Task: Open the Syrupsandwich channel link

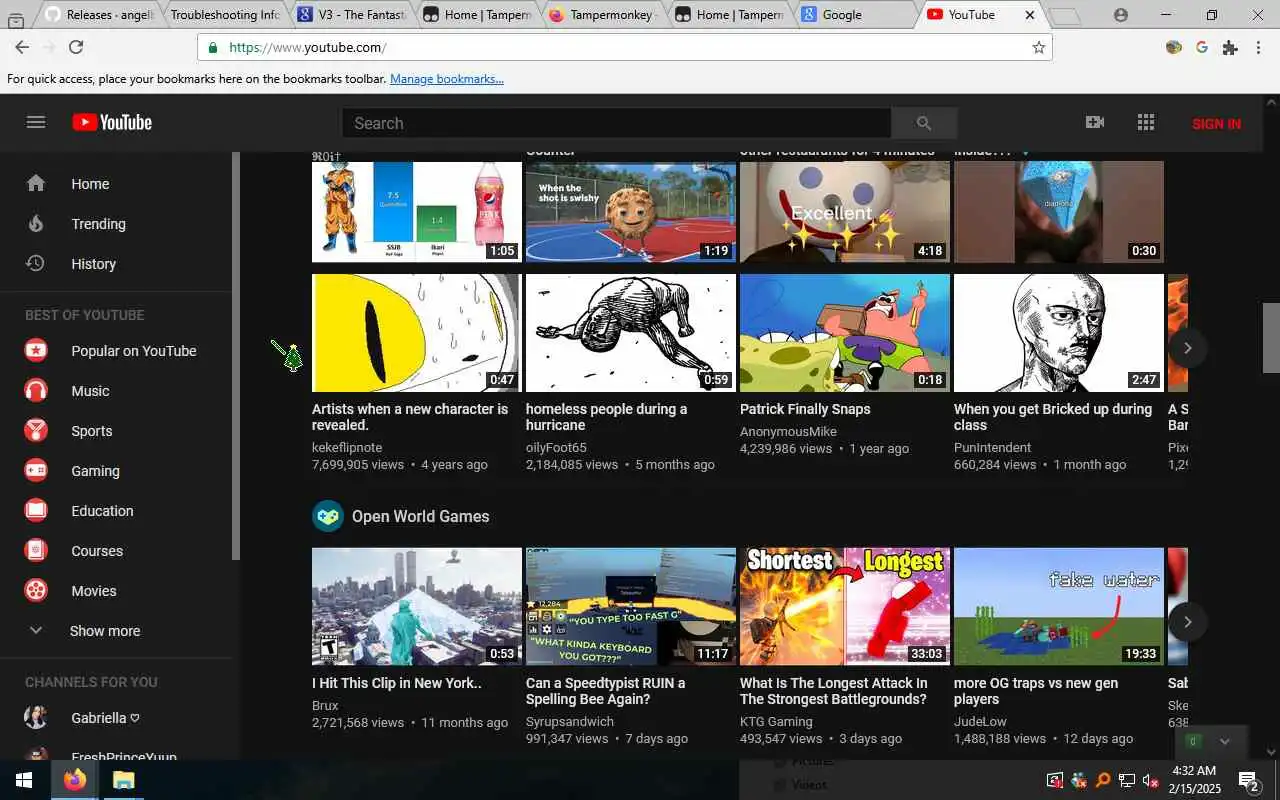Action: tap(570, 722)
